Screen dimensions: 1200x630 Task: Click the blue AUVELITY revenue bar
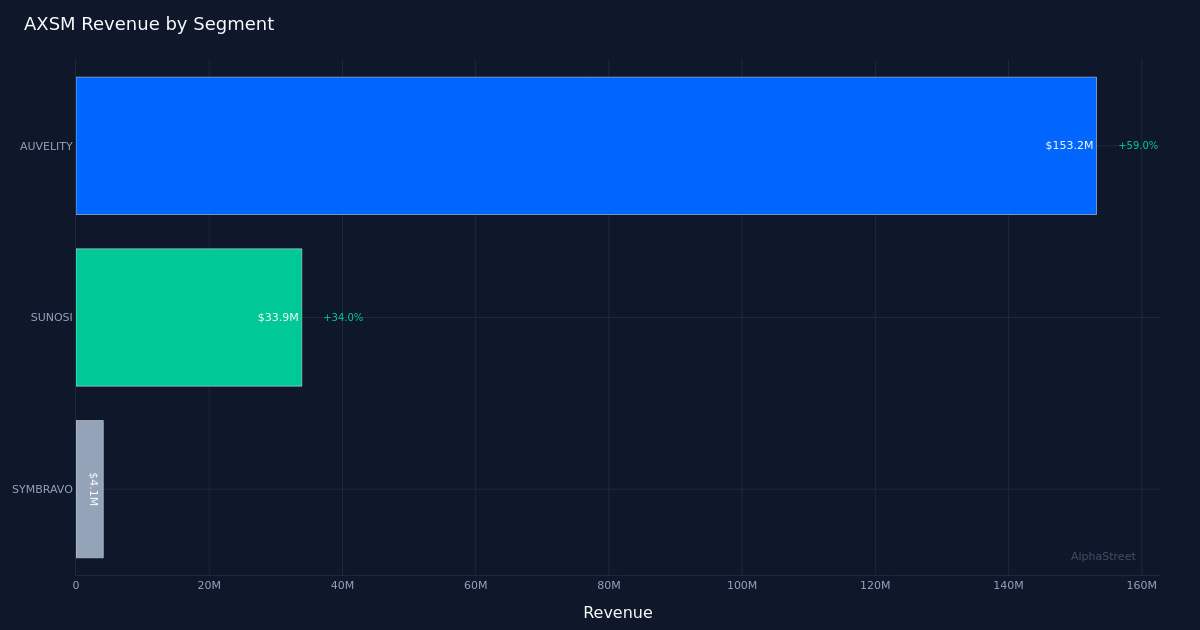tap(586, 146)
